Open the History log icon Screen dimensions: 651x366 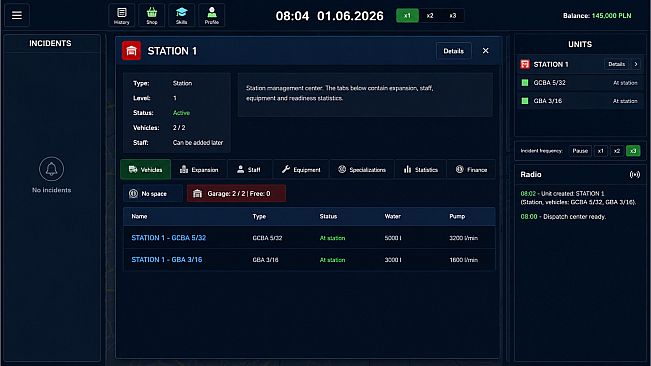click(122, 15)
